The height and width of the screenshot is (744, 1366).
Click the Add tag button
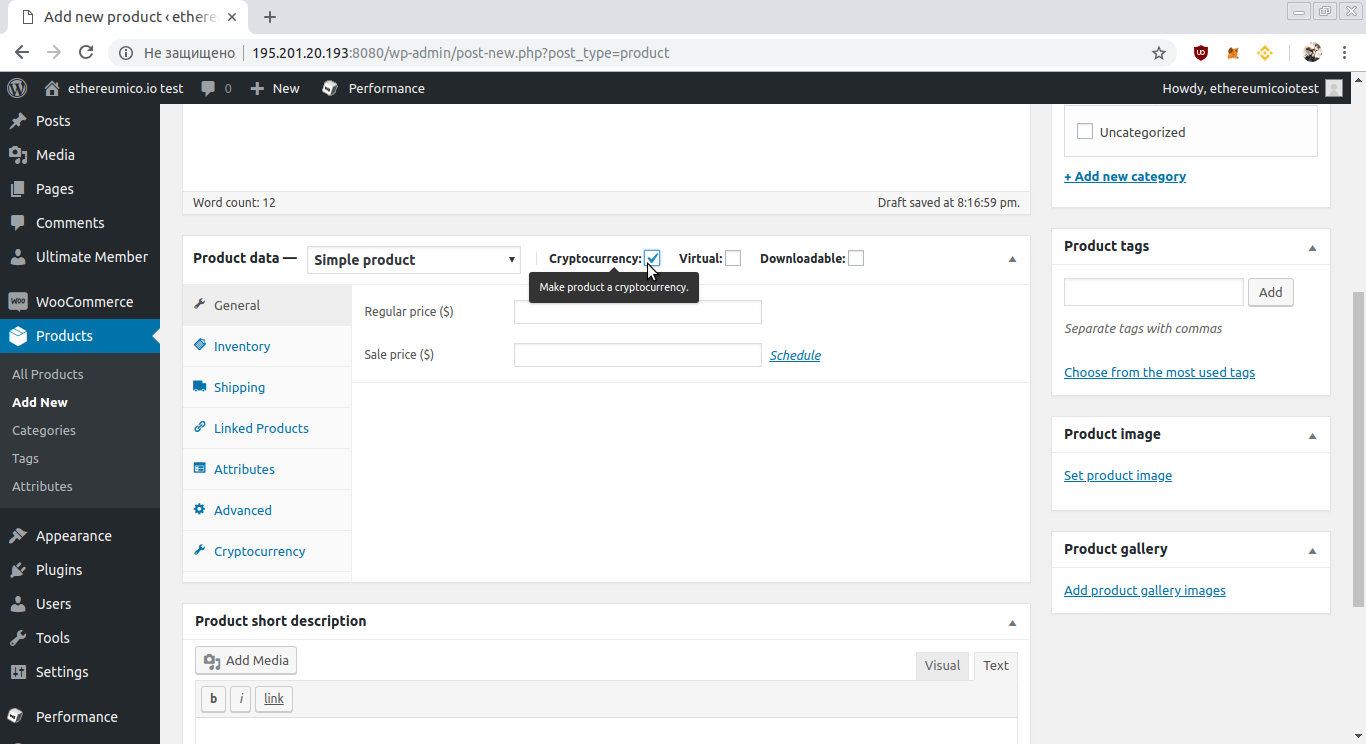(1271, 292)
